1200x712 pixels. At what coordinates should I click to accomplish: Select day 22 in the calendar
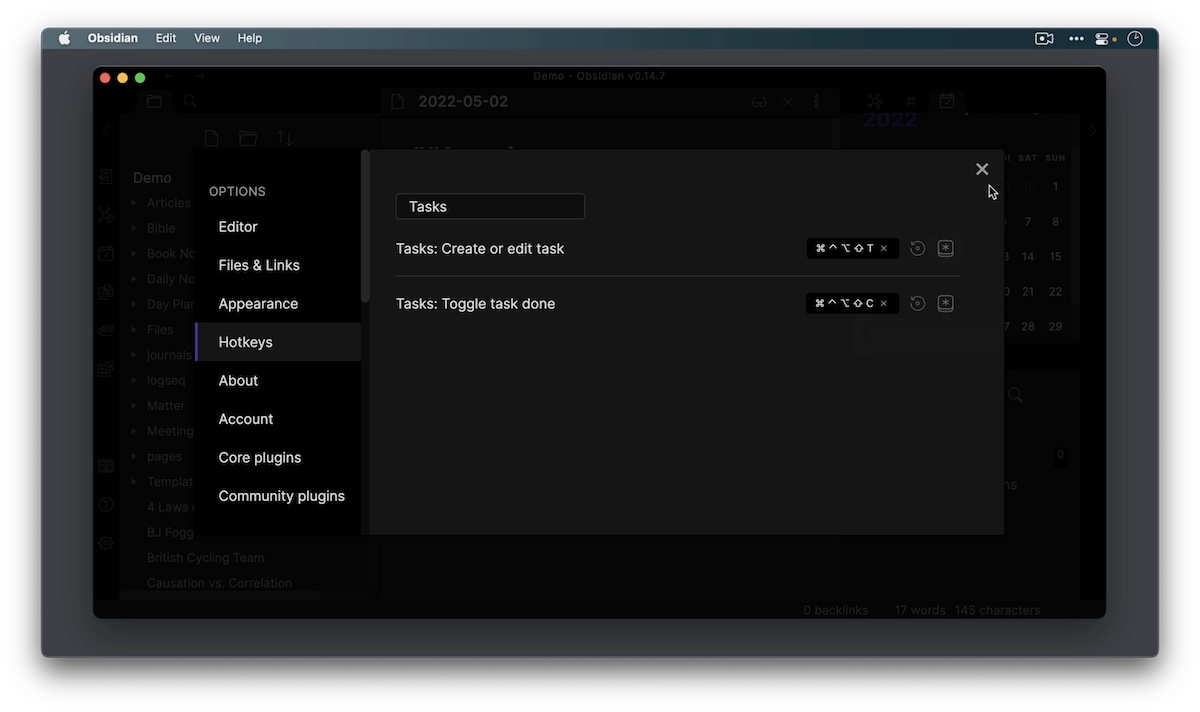pyautogui.click(x=1055, y=292)
